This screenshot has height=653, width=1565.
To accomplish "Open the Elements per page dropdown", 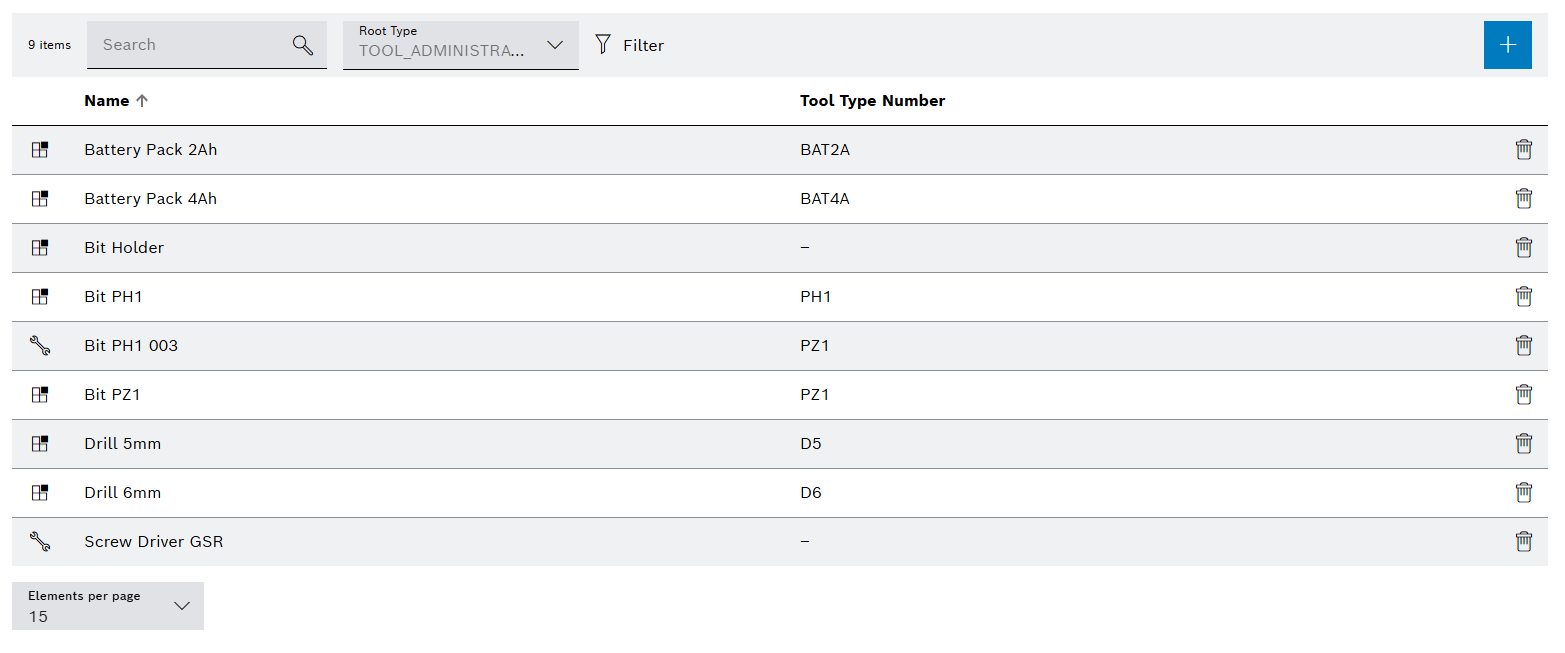I will point(108,606).
